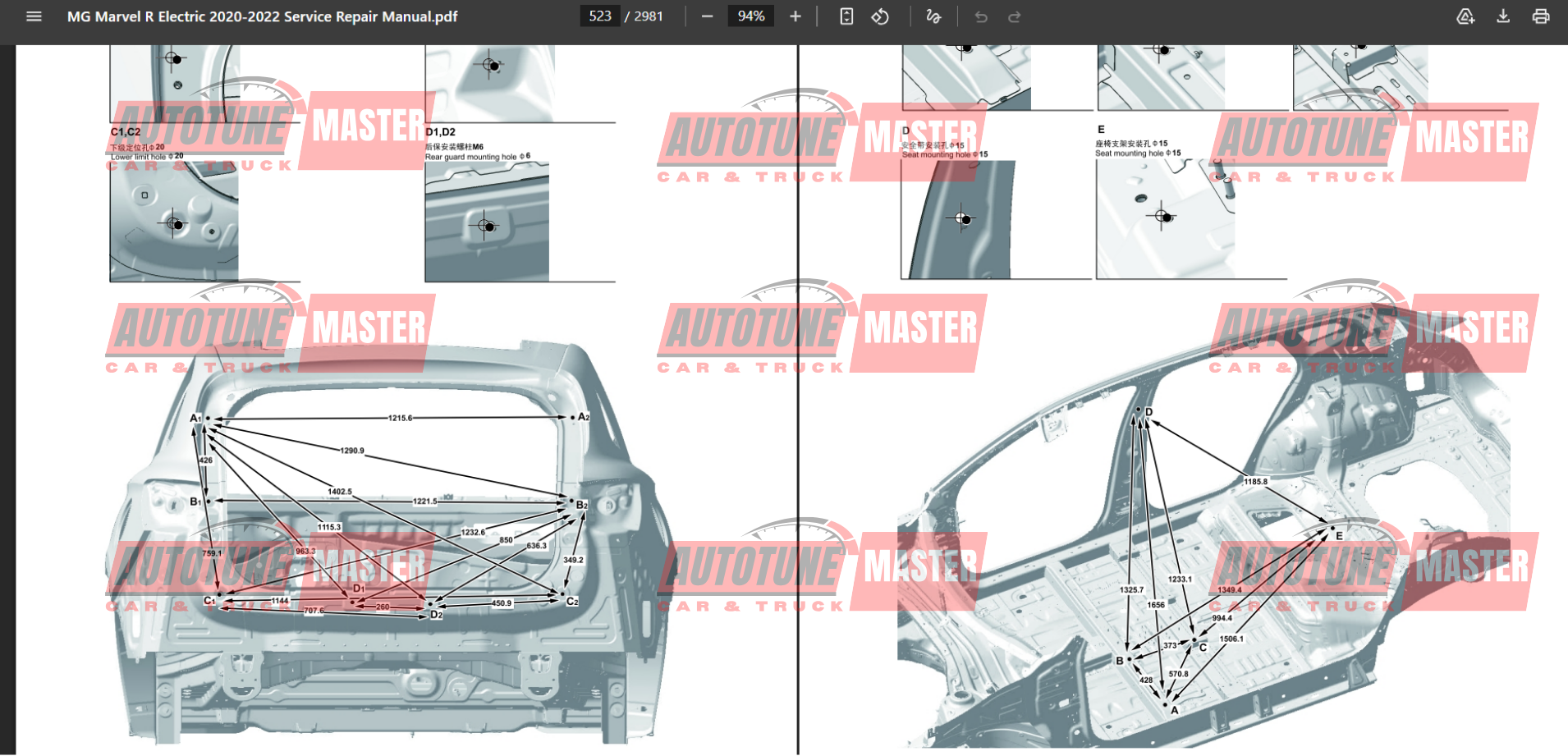The height and width of the screenshot is (756, 1568).
Task: Zoom in with the plus button
Action: coord(795,16)
